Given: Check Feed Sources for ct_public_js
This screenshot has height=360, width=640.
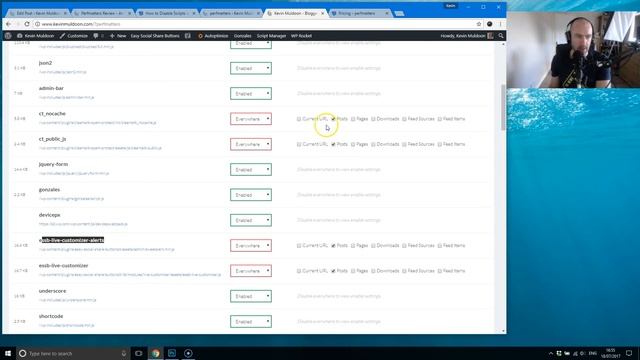Looking at the screenshot, I should tap(404, 144).
